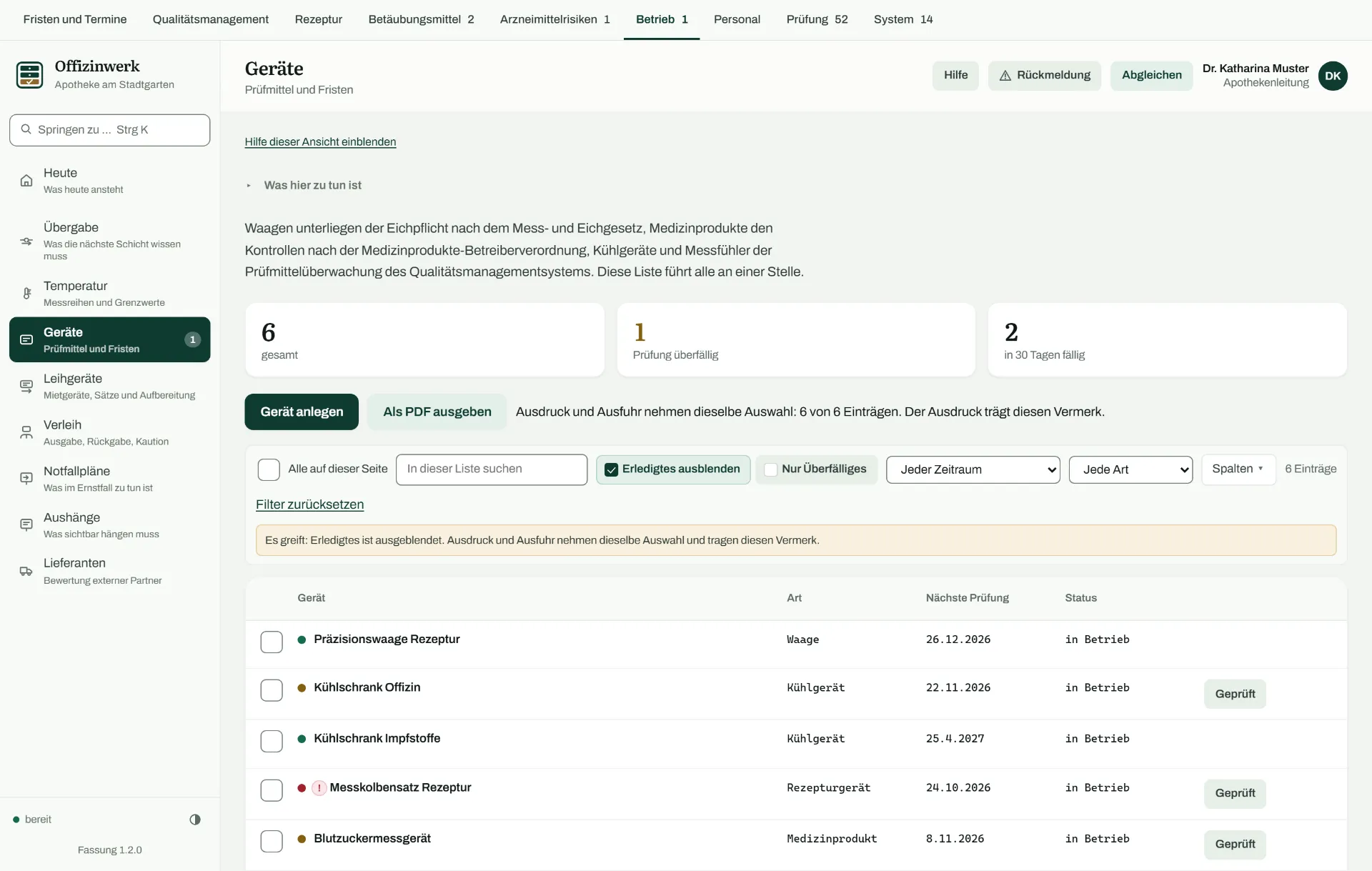This screenshot has height=871, width=1372.
Task: Open the Jede Art dropdown
Action: pyautogui.click(x=1130, y=469)
